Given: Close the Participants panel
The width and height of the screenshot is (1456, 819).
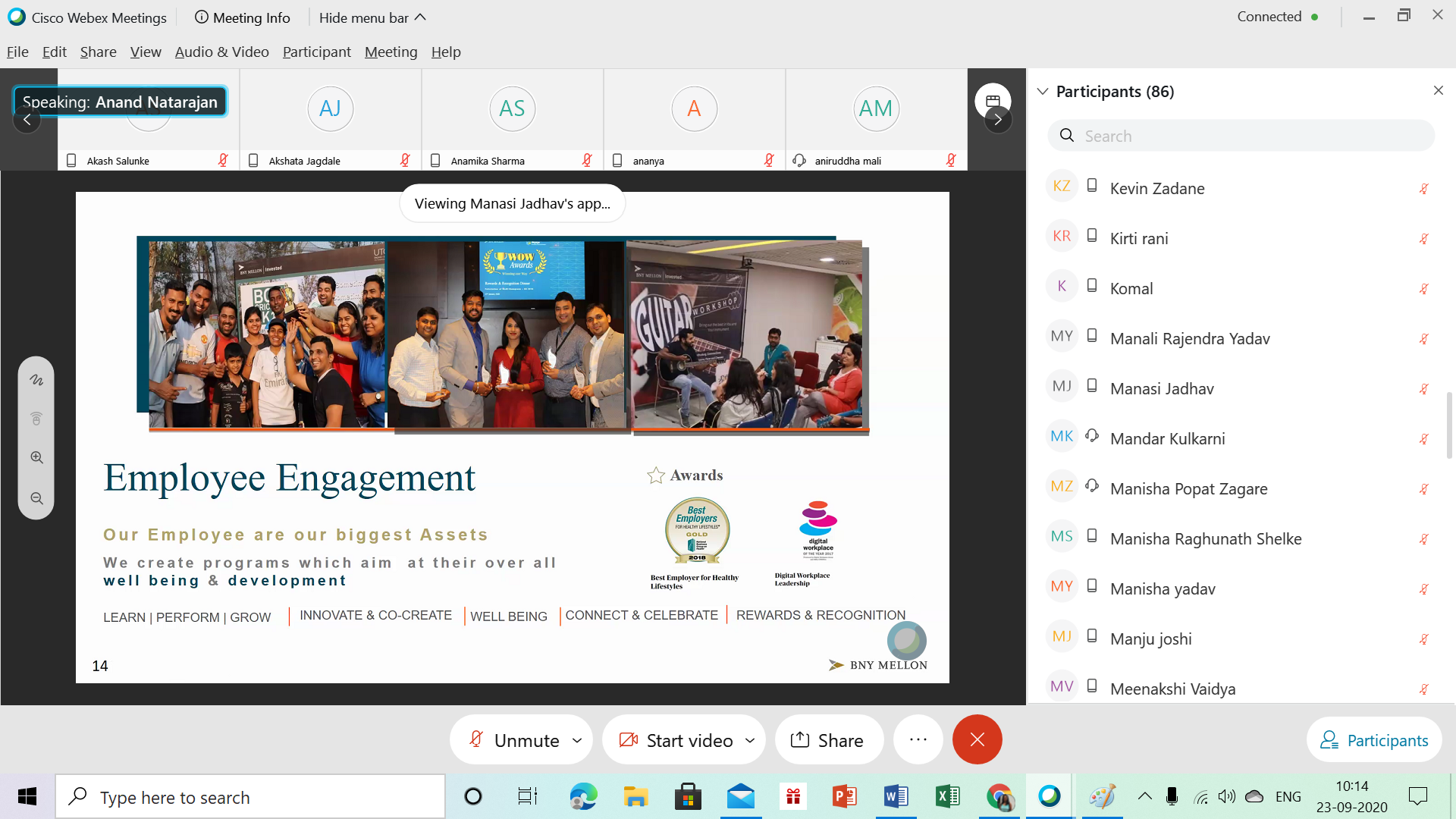Looking at the screenshot, I should click(x=1438, y=90).
